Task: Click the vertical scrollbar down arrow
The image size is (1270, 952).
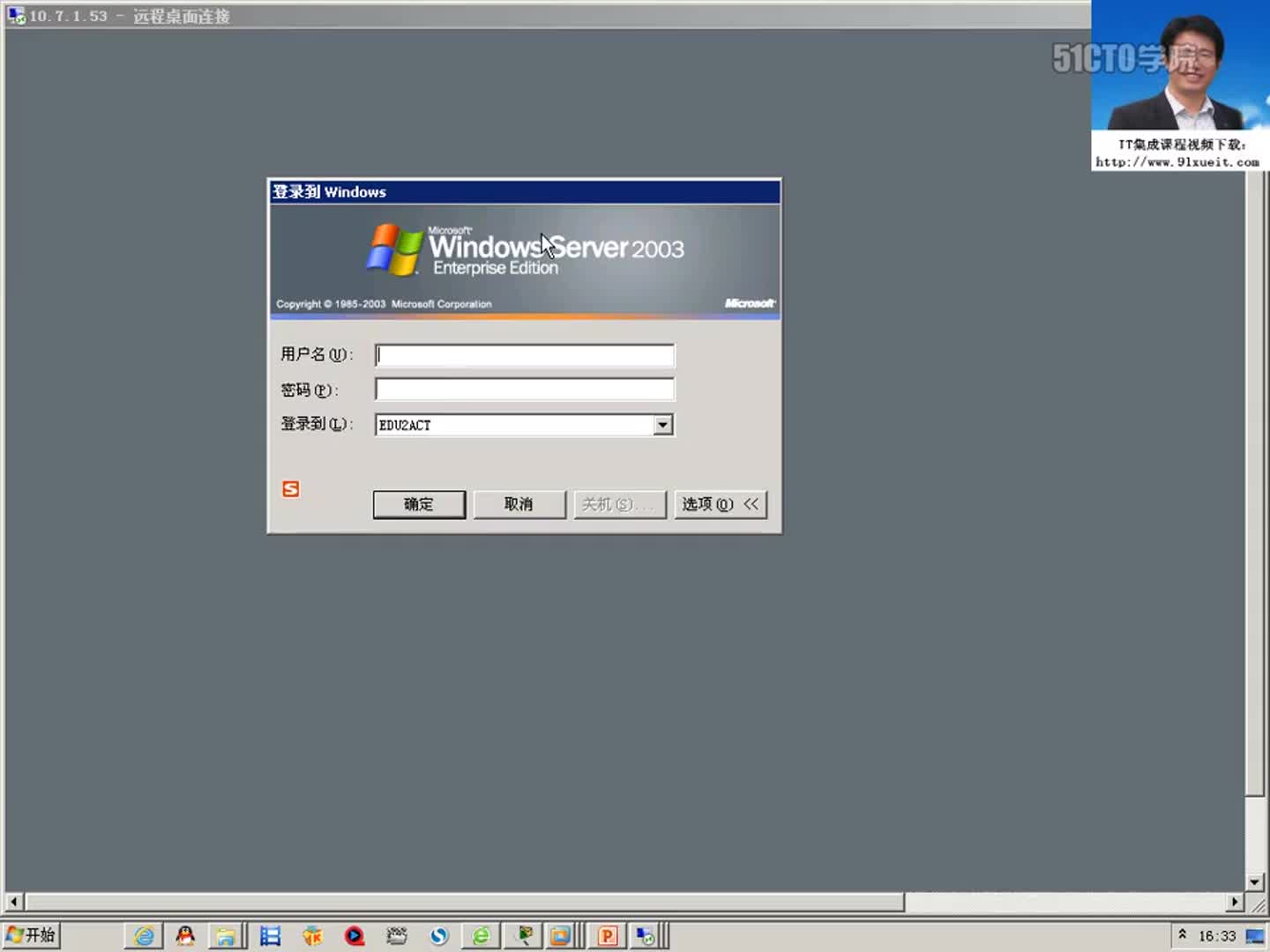Action: [1254, 881]
